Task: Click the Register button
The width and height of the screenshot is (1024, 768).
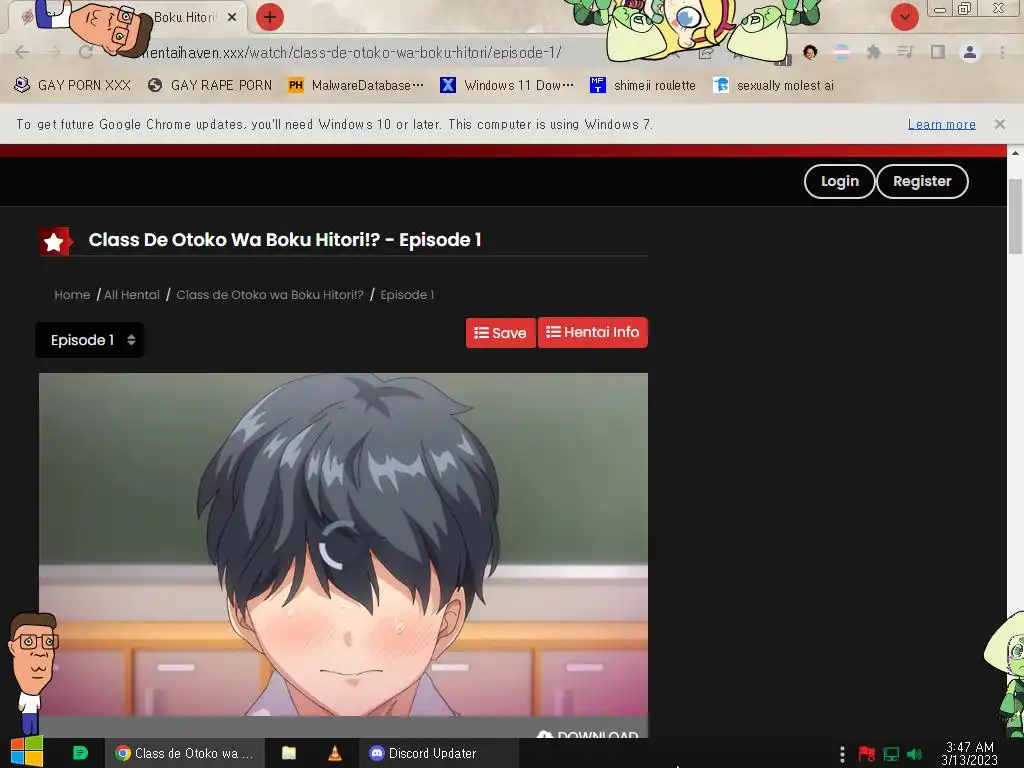Action: coord(921,181)
